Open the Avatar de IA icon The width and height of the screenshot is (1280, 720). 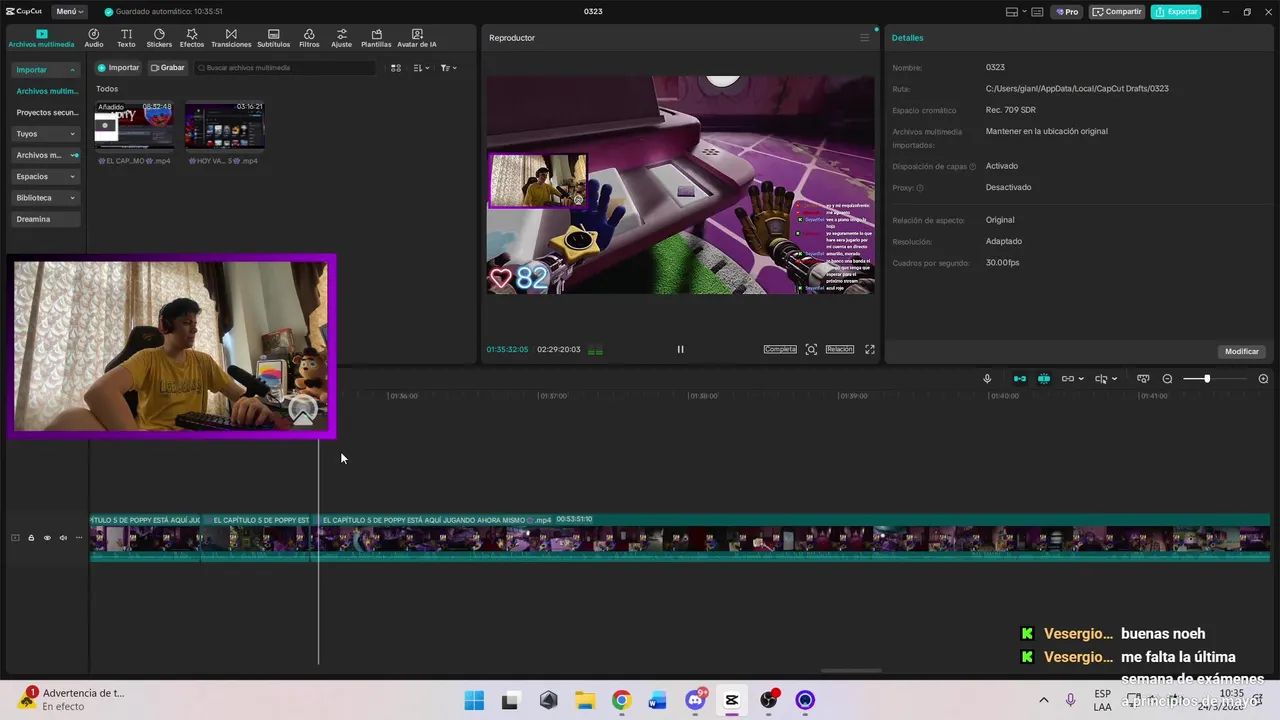(x=417, y=38)
